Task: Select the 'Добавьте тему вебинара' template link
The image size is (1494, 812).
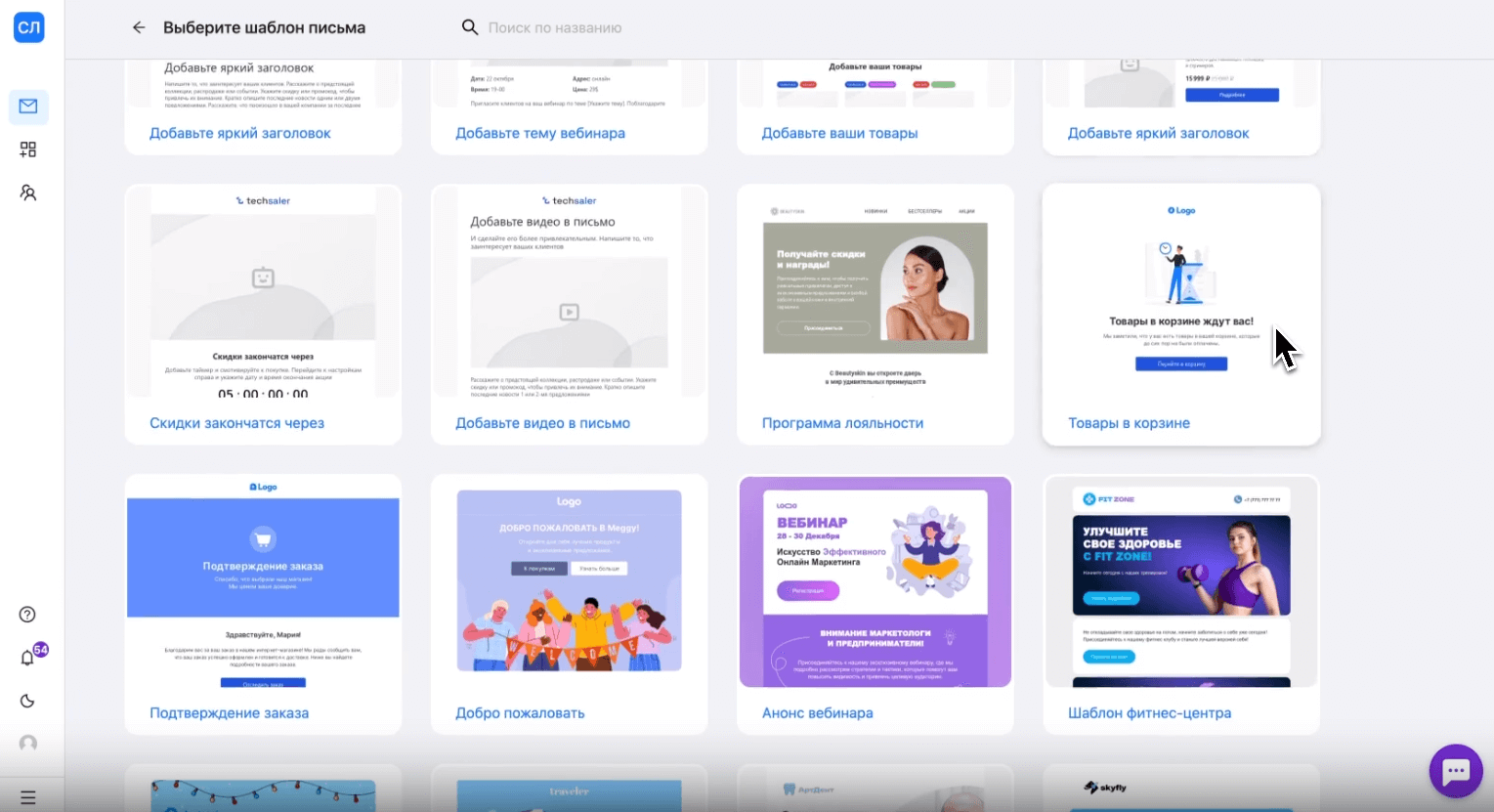Action: pyautogui.click(x=540, y=133)
